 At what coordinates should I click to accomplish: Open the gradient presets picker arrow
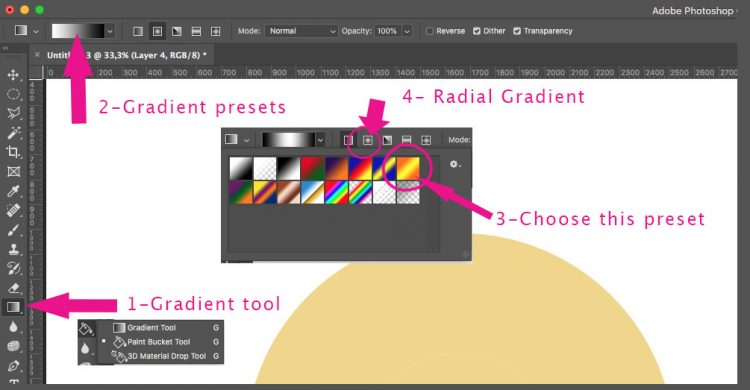110,32
